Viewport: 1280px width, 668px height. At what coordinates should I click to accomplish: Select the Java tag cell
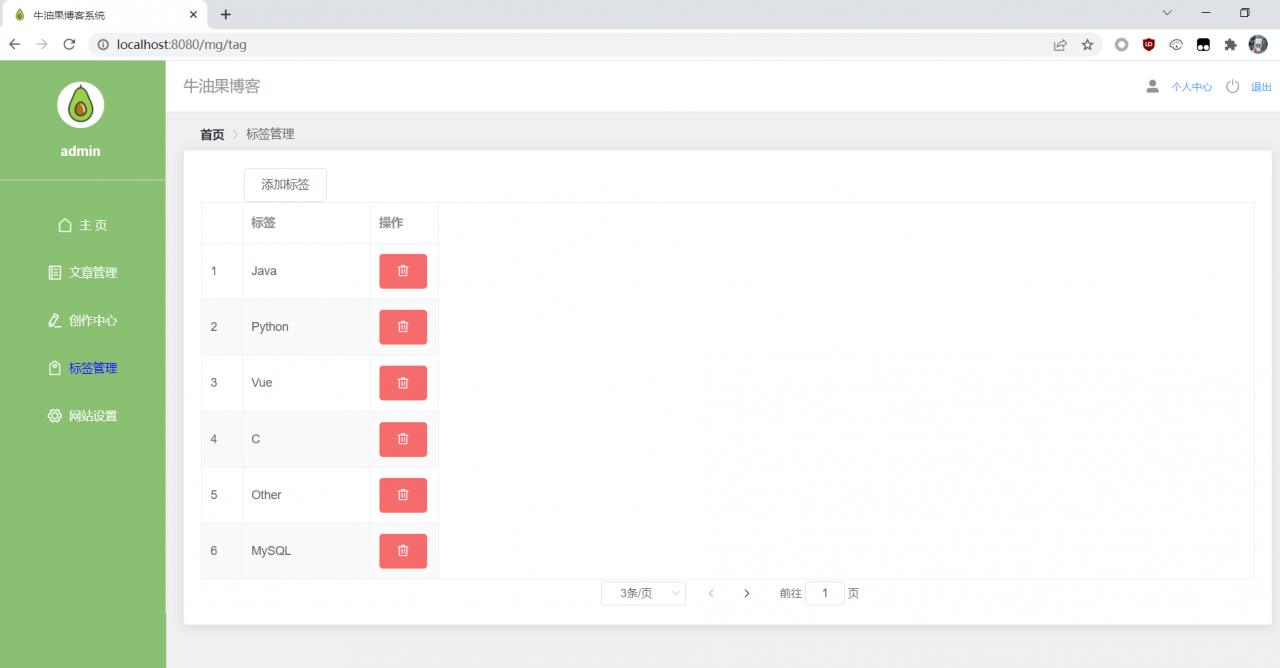coord(306,271)
